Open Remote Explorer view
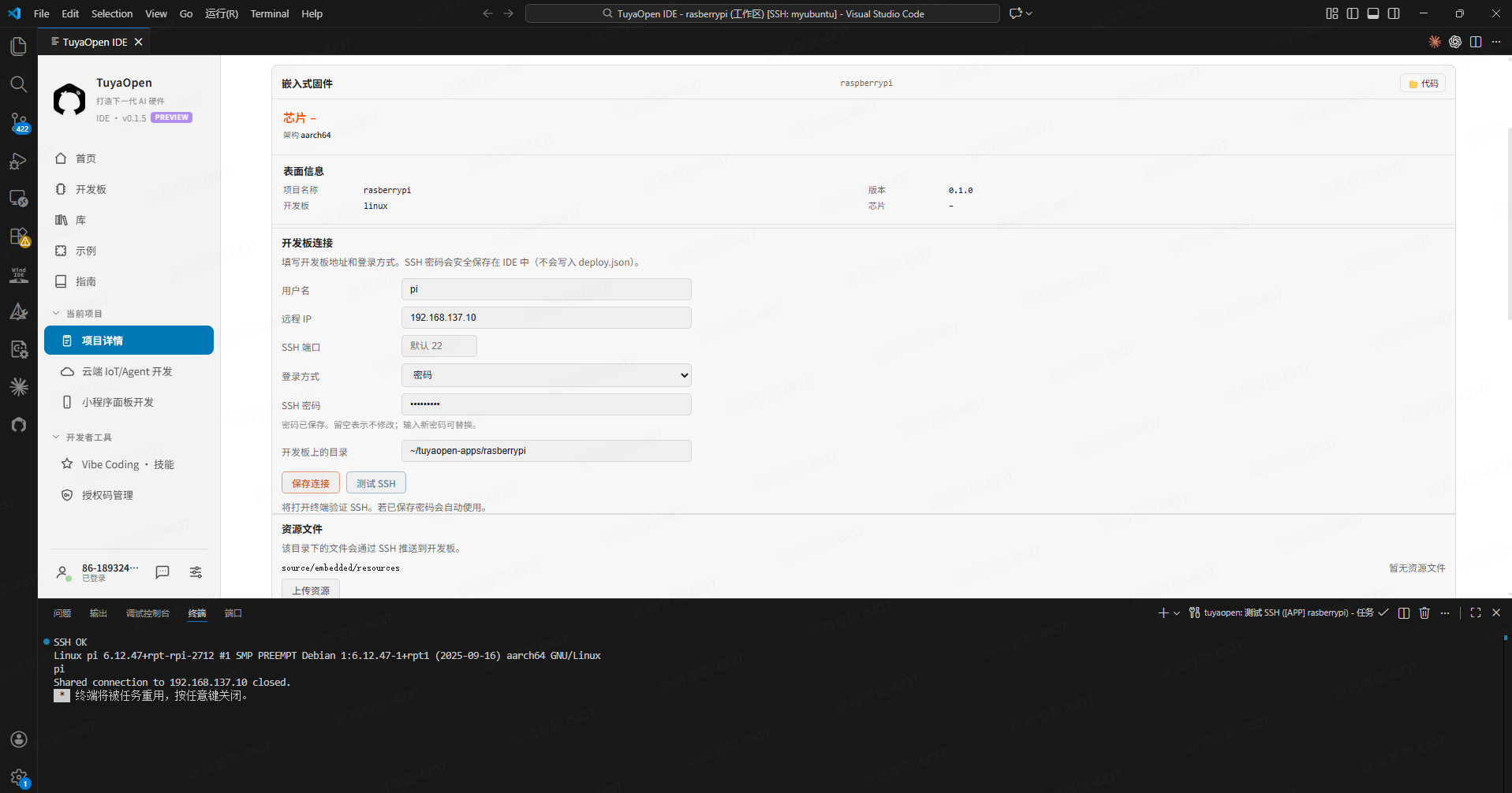1512x793 pixels. pyautogui.click(x=19, y=199)
